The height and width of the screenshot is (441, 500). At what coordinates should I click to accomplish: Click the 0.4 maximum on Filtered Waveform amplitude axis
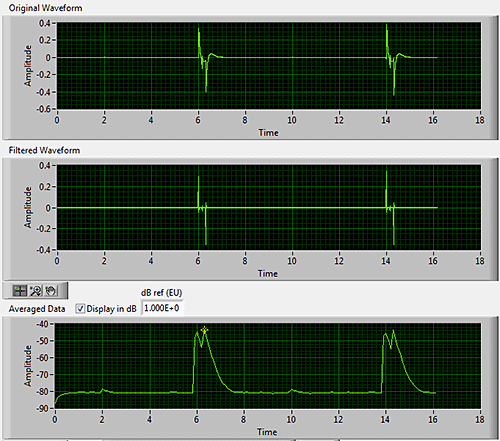click(45, 166)
